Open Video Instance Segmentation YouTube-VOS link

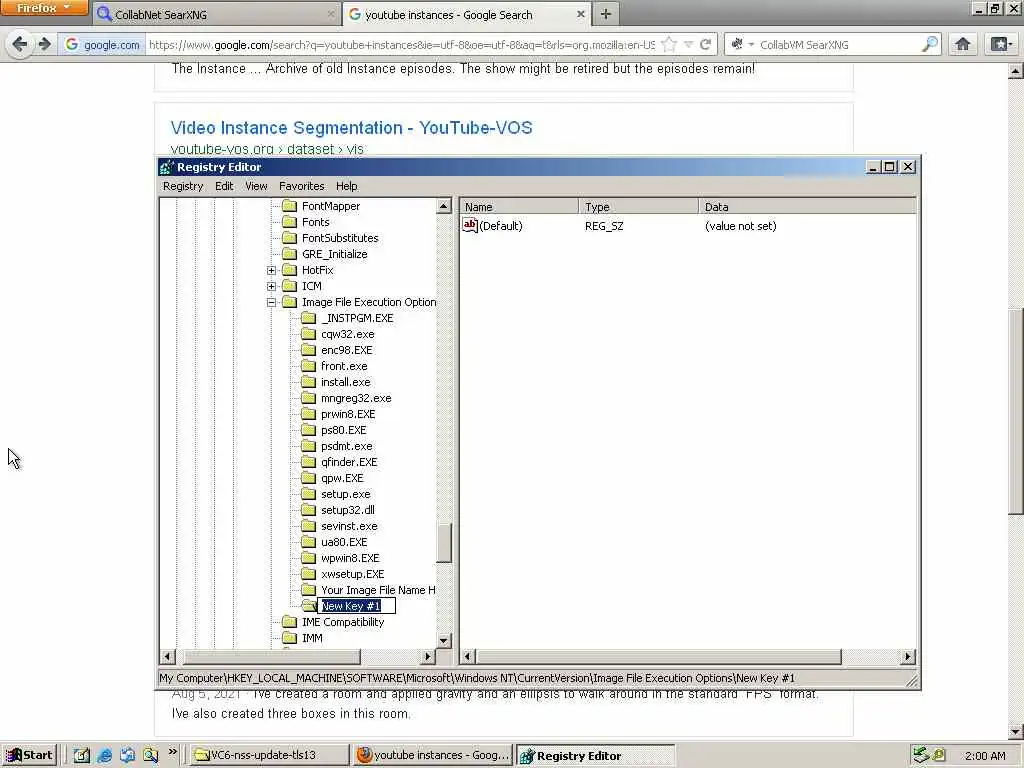click(x=351, y=127)
